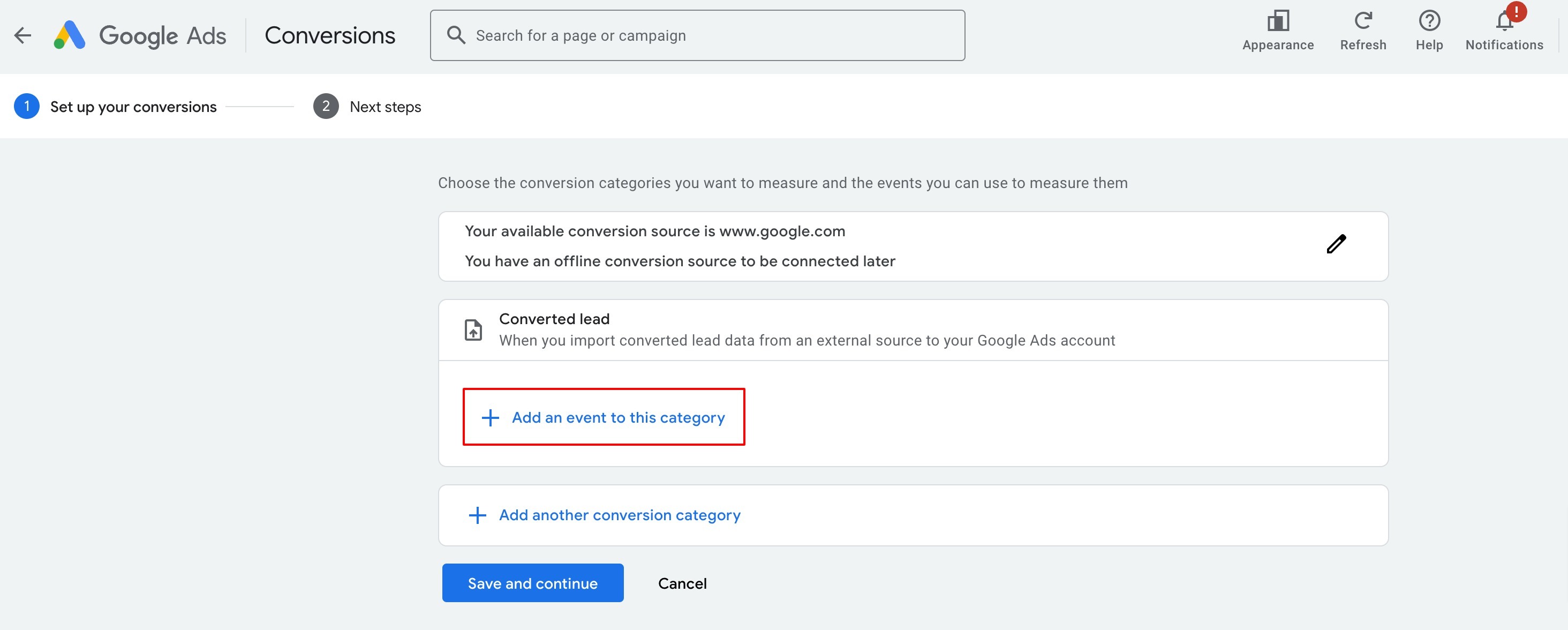Click the red notification alert badge
Image resolution: width=1568 pixels, height=630 pixels.
pos(1516,12)
